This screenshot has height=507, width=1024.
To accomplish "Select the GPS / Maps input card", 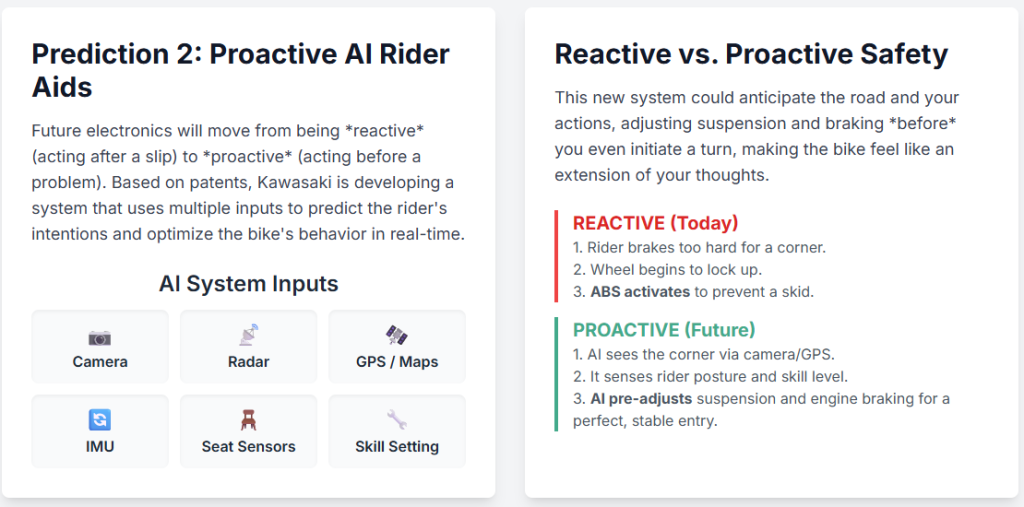I will click(397, 347).
